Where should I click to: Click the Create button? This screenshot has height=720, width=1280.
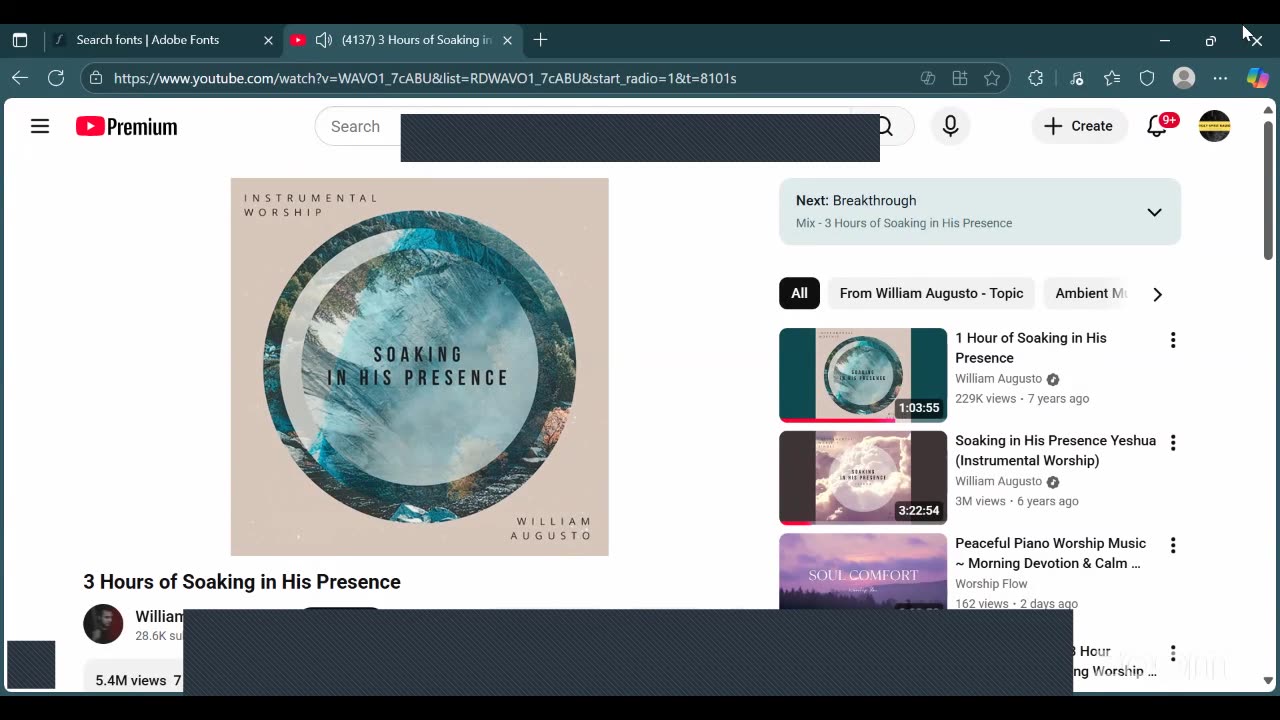1078,126
